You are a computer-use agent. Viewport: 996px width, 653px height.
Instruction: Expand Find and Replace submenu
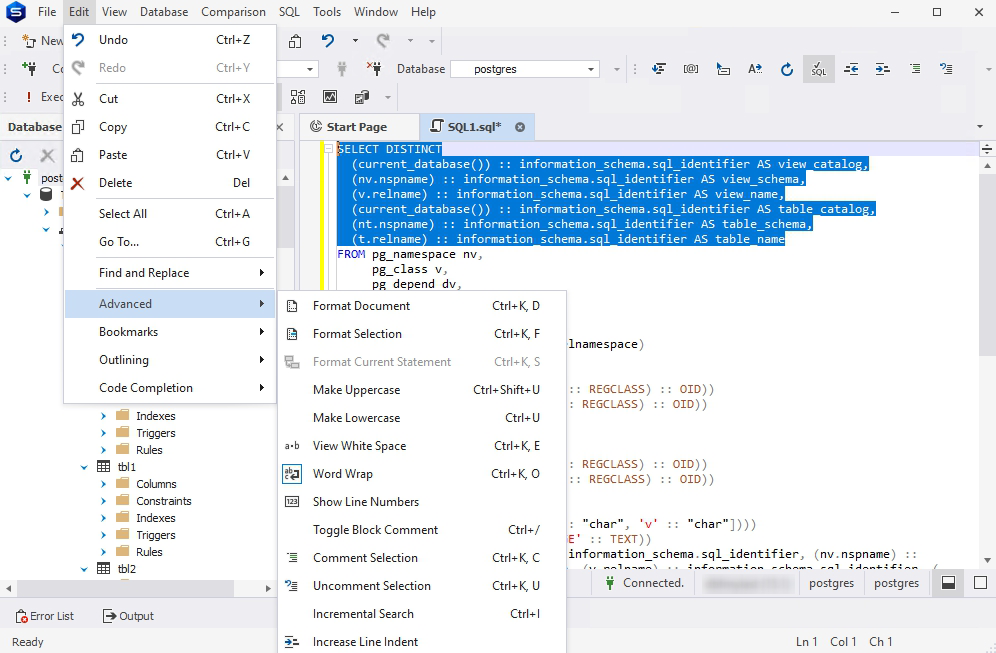pyautogui.click(x=170, y=273)
